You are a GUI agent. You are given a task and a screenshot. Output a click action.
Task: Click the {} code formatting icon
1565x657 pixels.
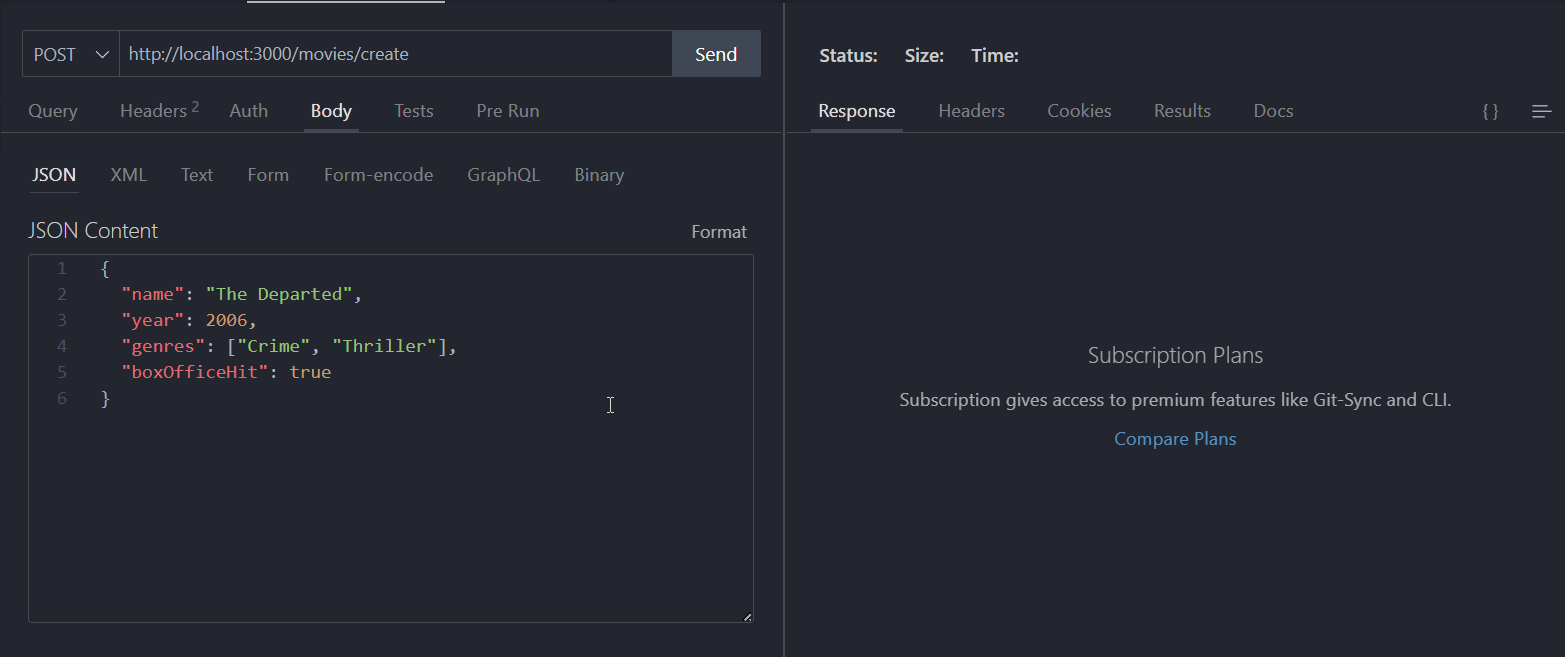[1490, 111]
